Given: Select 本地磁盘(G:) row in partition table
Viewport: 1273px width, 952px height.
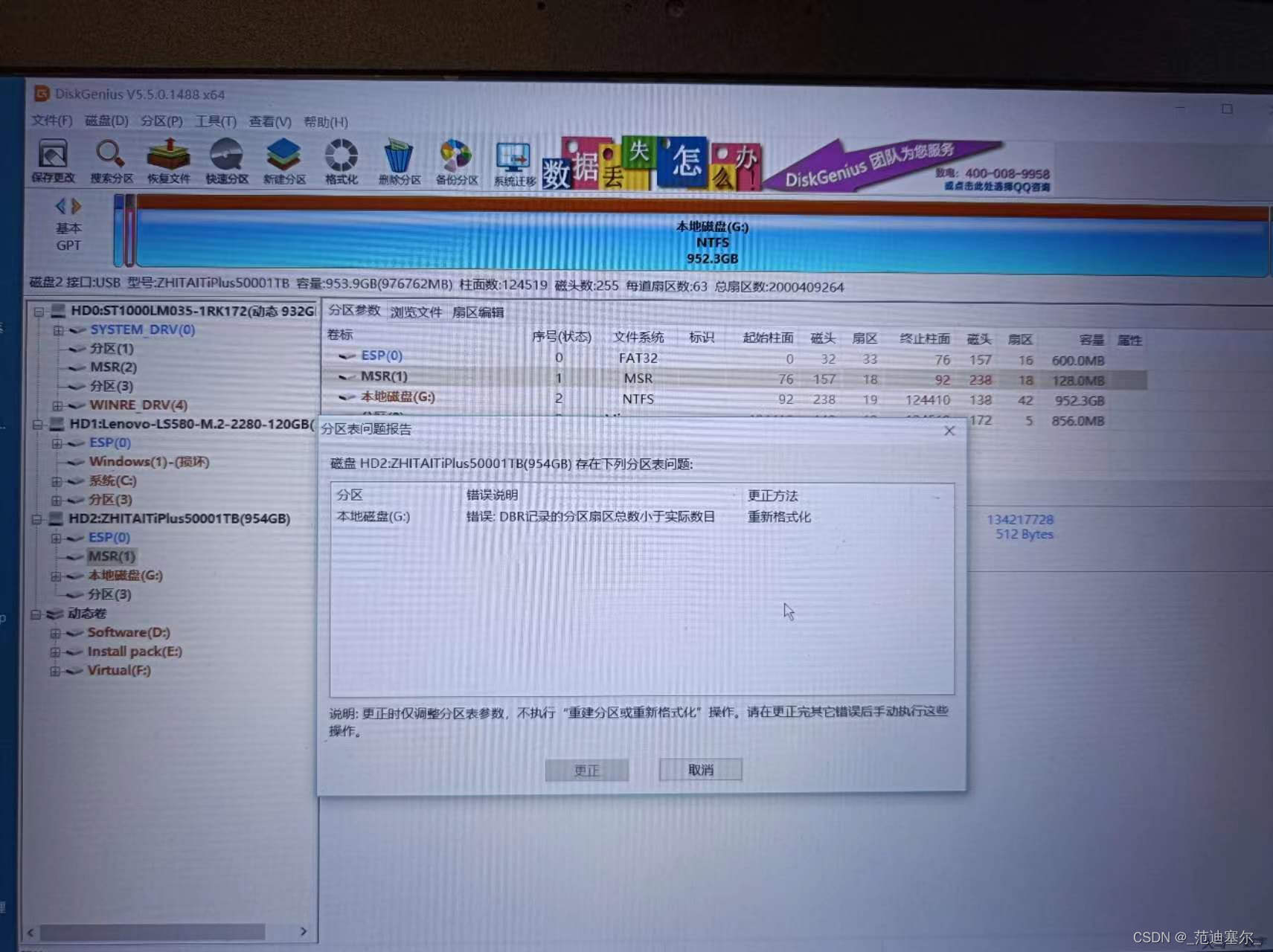Looking at the screenshot, I should (x=733, y=399).
